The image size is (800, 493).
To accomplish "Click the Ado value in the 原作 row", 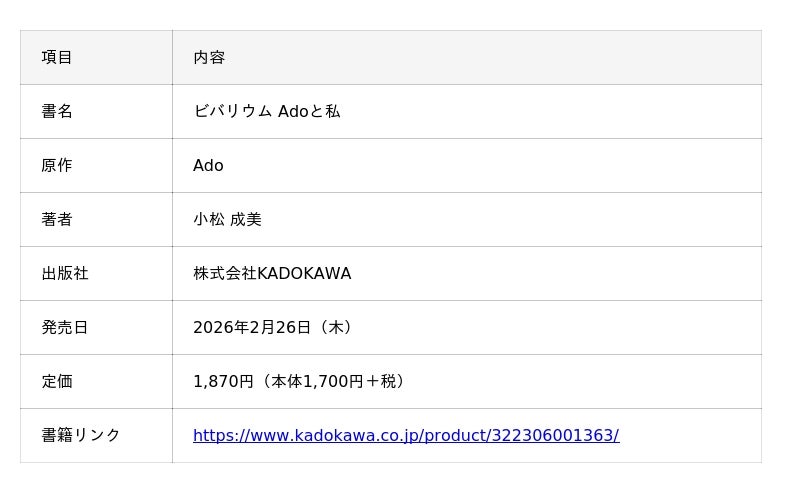I will (x=208, y=166).
